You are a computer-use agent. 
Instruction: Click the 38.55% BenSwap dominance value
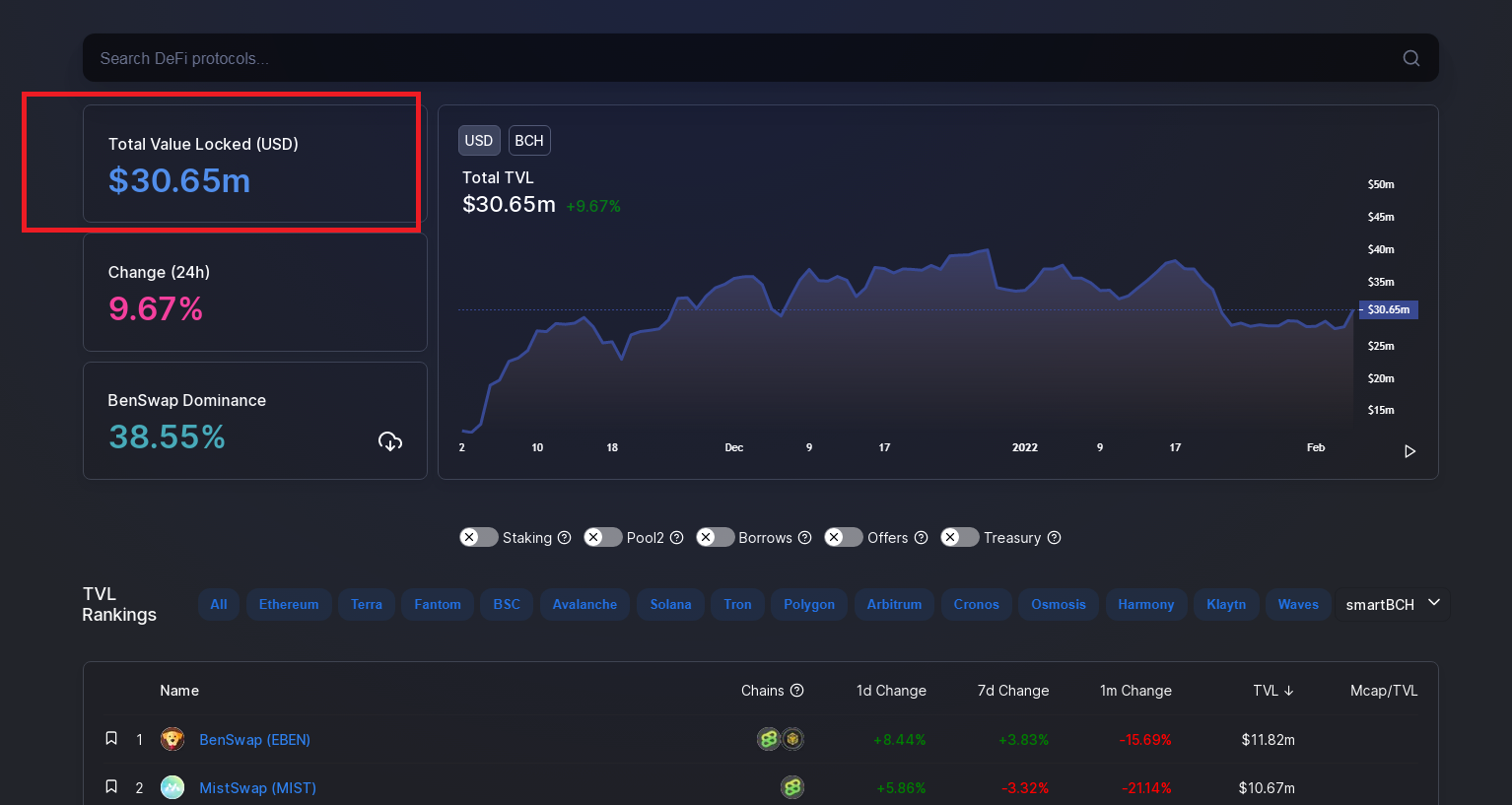(x=167, y=436)
